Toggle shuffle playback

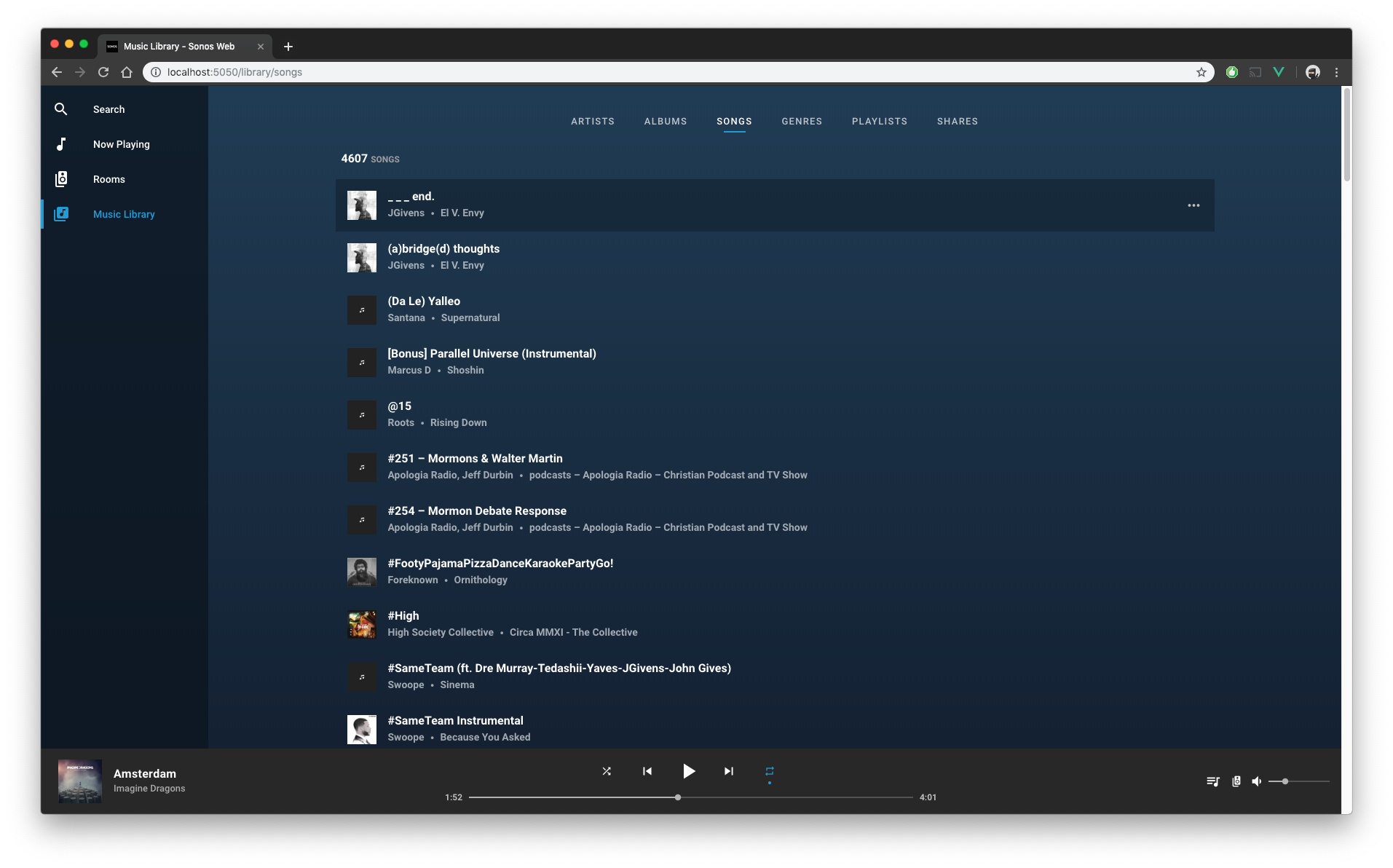607,771
